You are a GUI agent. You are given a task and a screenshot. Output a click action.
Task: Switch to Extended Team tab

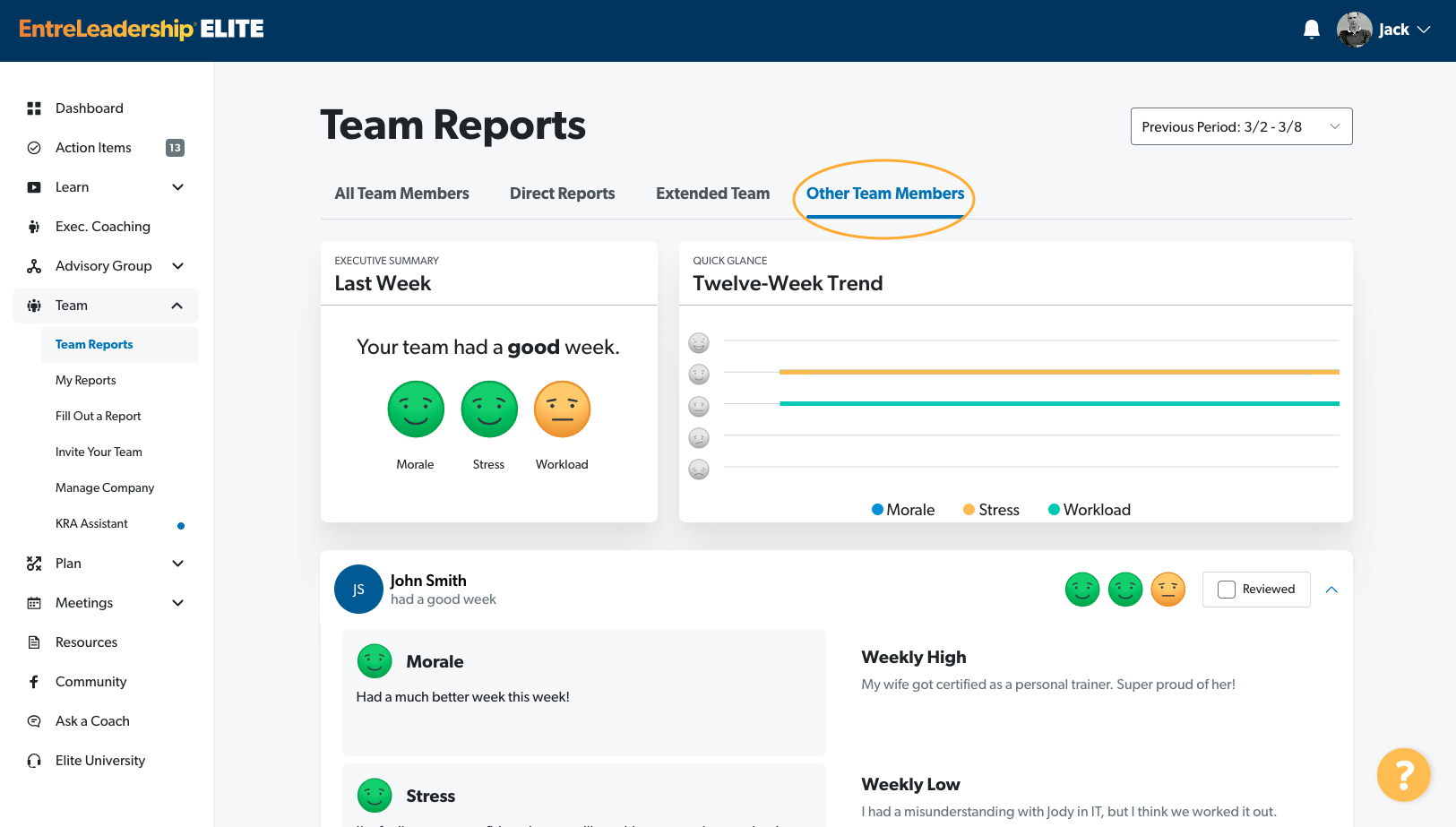[x=713, y=194]
